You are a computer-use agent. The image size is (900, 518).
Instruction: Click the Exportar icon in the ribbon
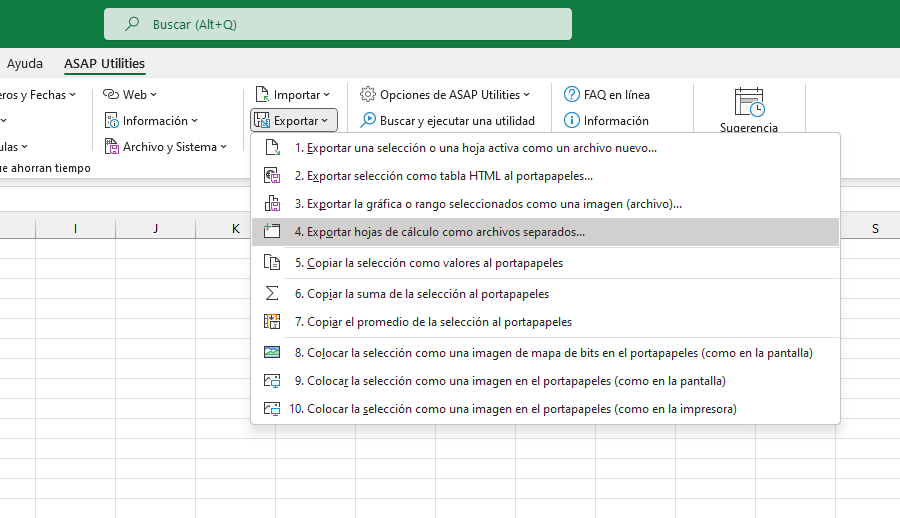coord(262,121)
